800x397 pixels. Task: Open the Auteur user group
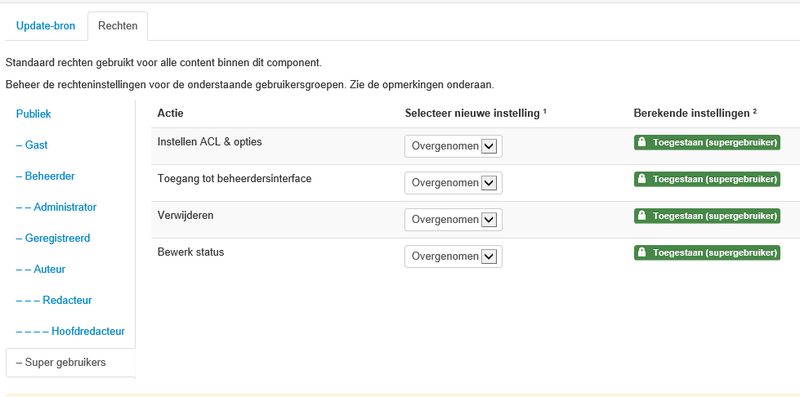pyautogui.click(x=41, y=269)
